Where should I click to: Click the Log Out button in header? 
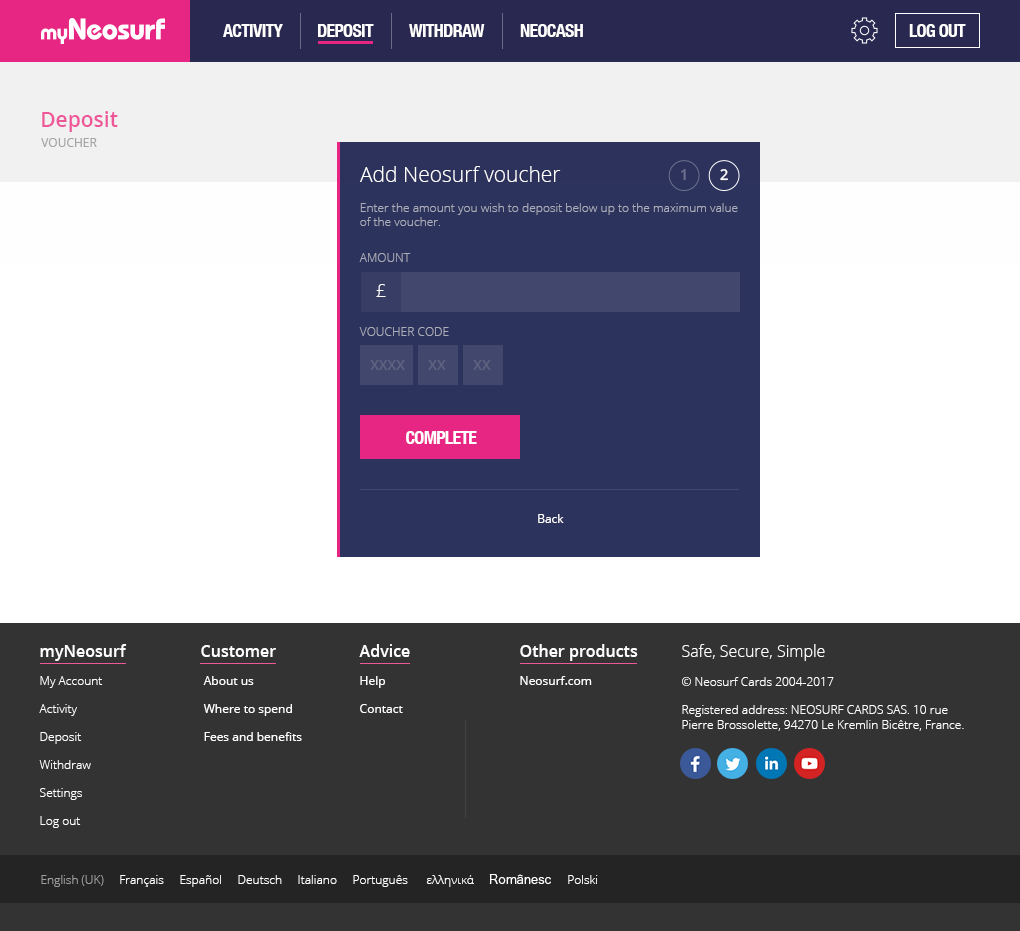[x=937, y=31]
